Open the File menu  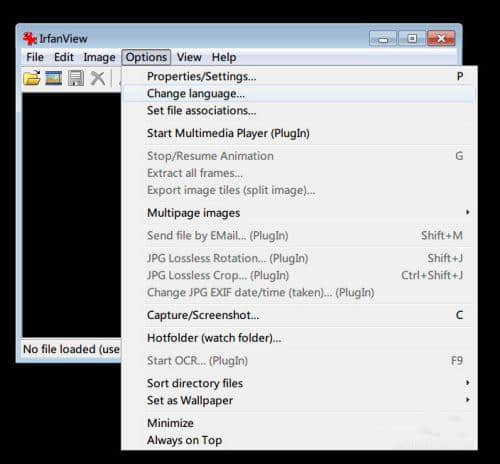(x=35, y=57)
